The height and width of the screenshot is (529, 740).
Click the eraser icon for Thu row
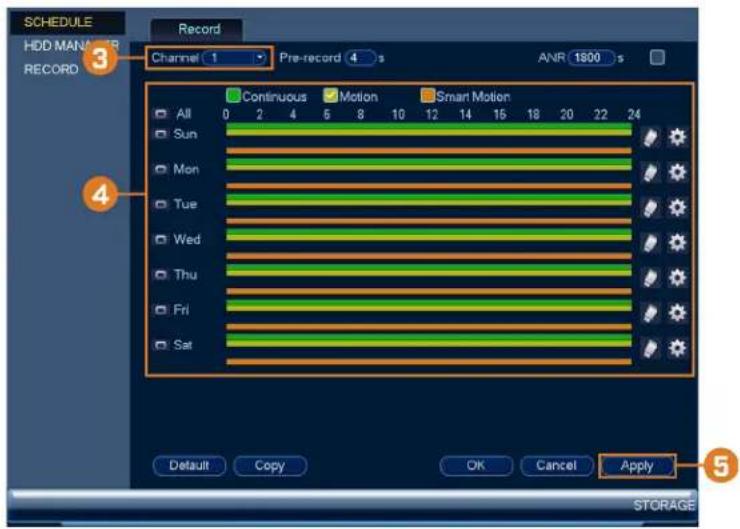coord(650,278)
